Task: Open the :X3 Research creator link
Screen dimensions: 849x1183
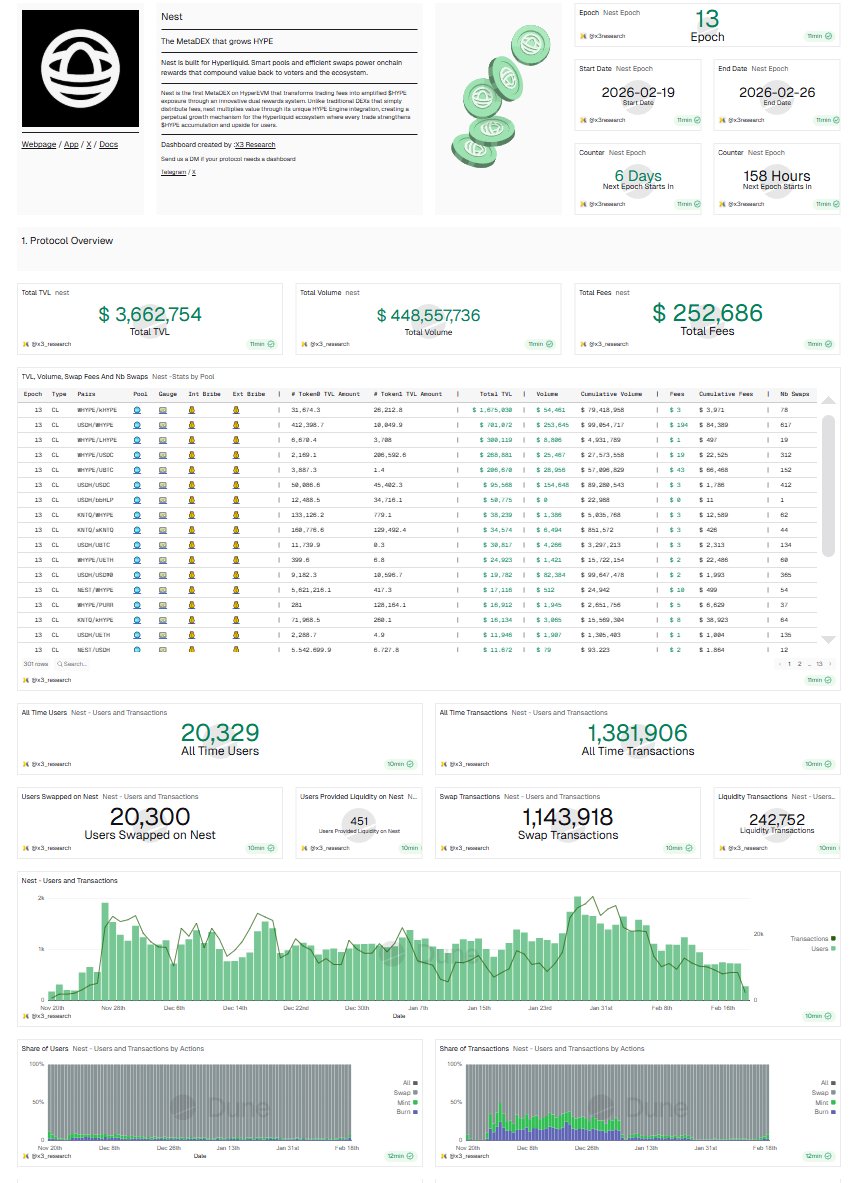Action: click(254, 144)
